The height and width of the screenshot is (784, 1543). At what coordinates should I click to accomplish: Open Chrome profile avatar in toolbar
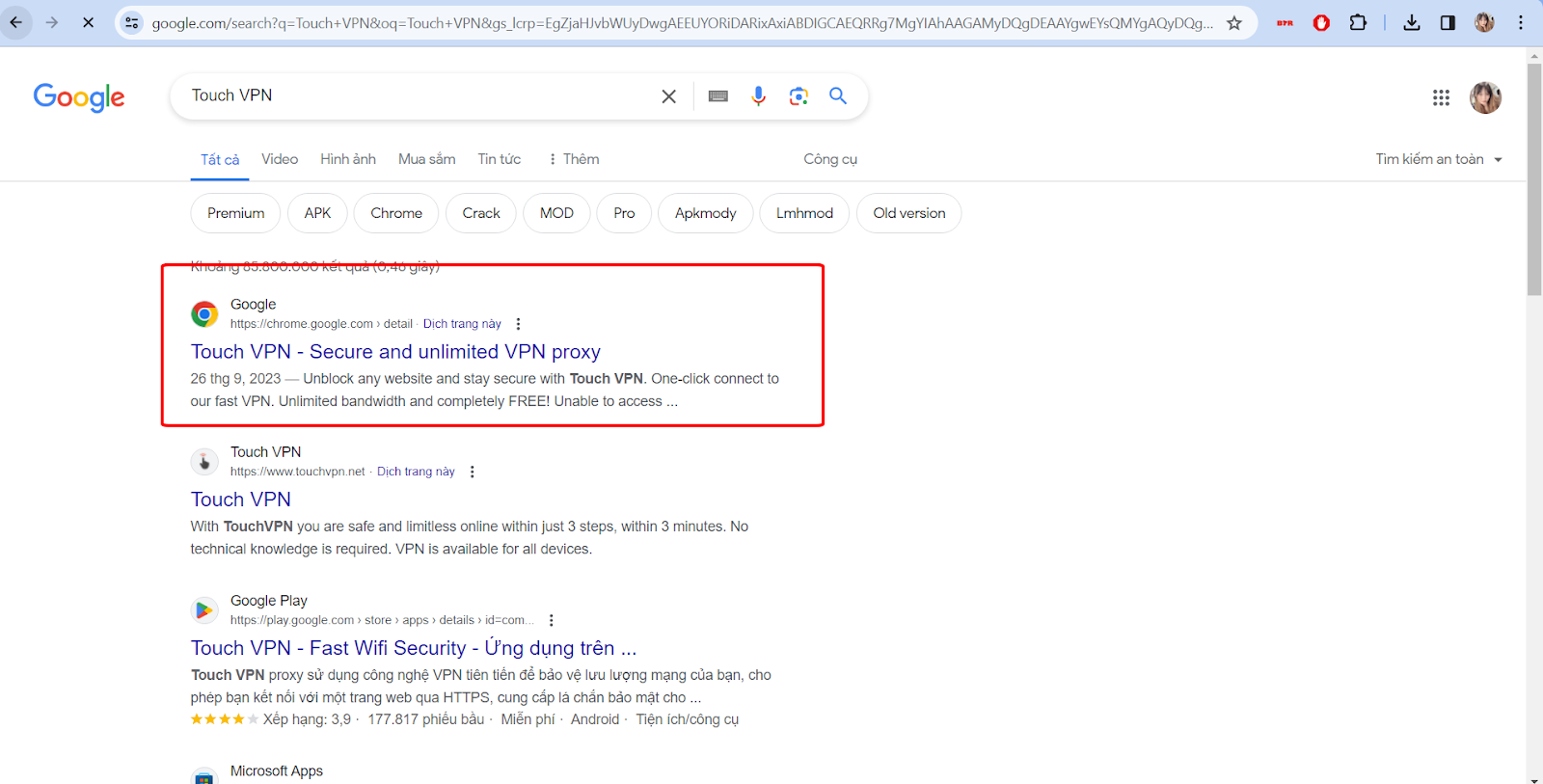coord(1484,22)
